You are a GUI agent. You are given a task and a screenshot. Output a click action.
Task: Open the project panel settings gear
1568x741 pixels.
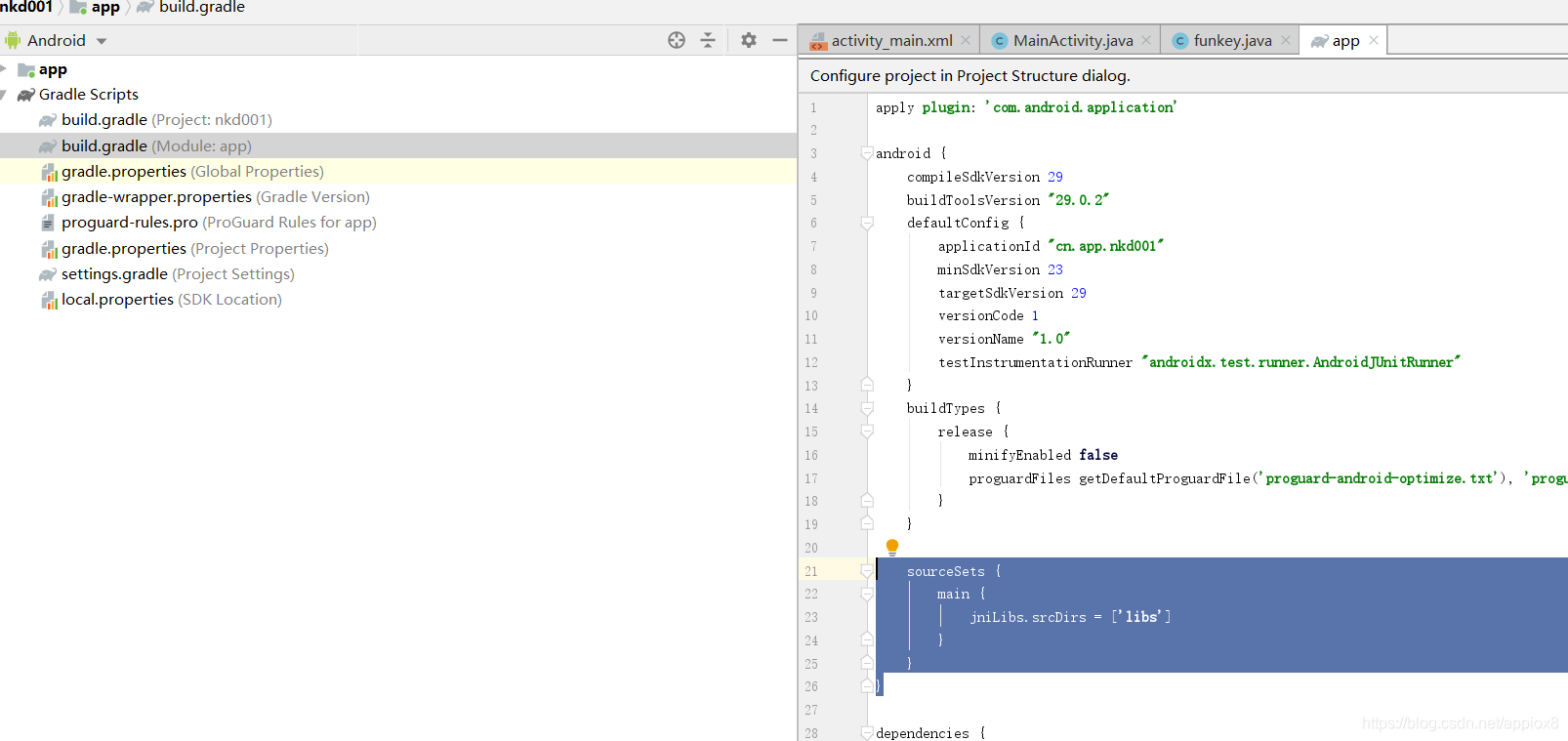[749, 40]
